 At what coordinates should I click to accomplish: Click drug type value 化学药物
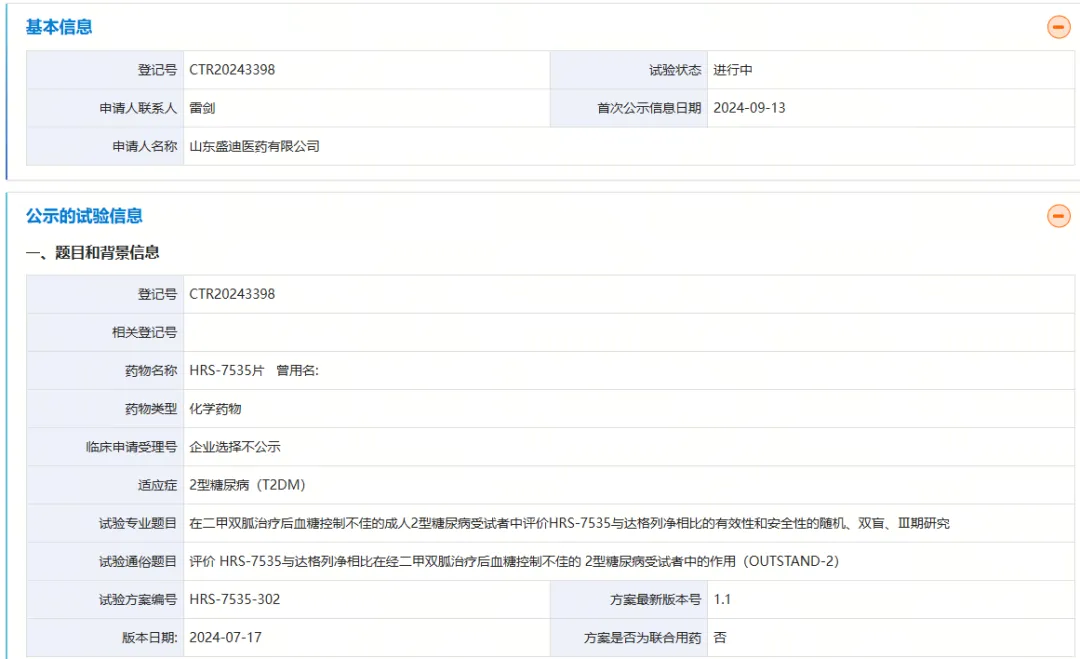[215, 409]
